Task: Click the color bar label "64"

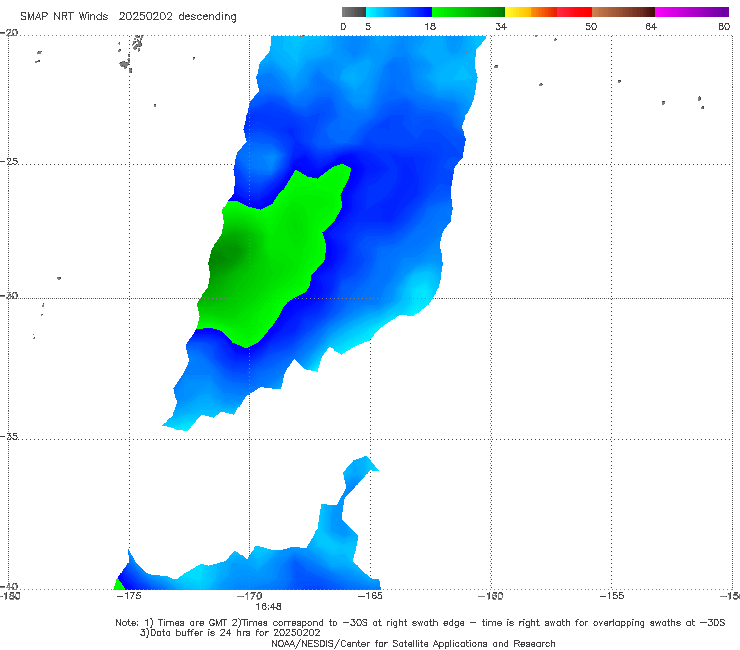Action: tap(651, 27)
